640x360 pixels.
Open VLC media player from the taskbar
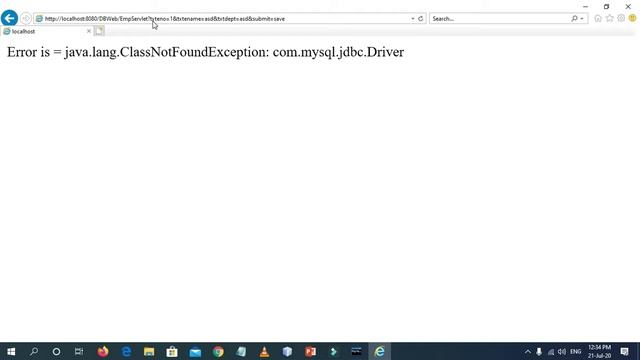264,351
